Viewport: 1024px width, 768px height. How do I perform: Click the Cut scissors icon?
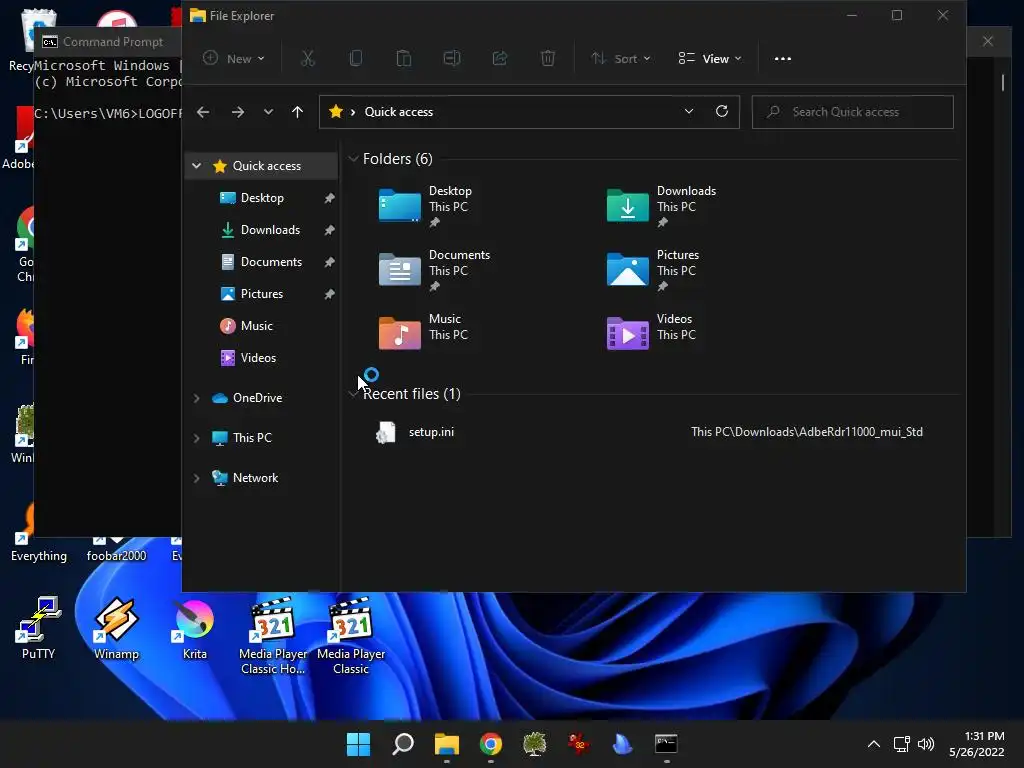click(308, 59)
